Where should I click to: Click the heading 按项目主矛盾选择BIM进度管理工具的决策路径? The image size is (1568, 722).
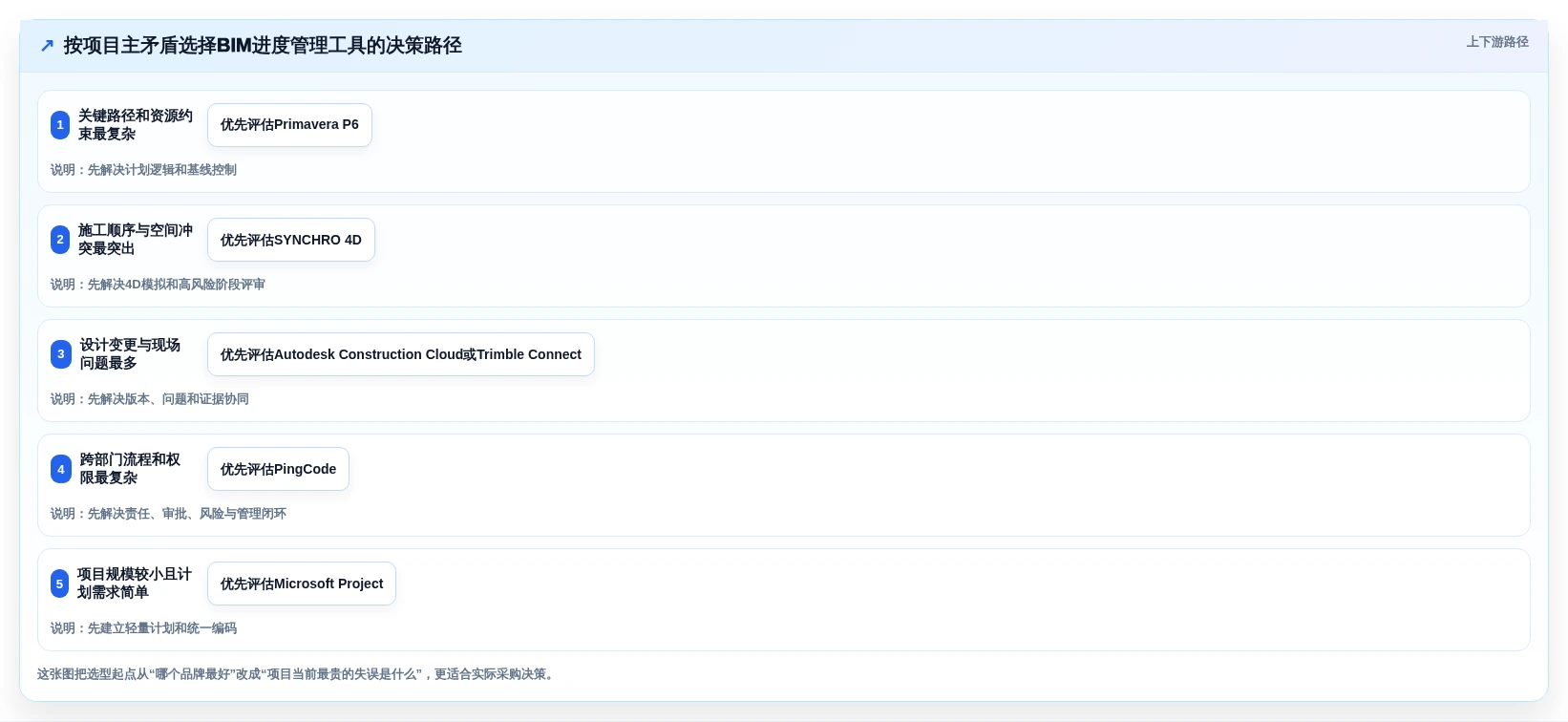263,45
